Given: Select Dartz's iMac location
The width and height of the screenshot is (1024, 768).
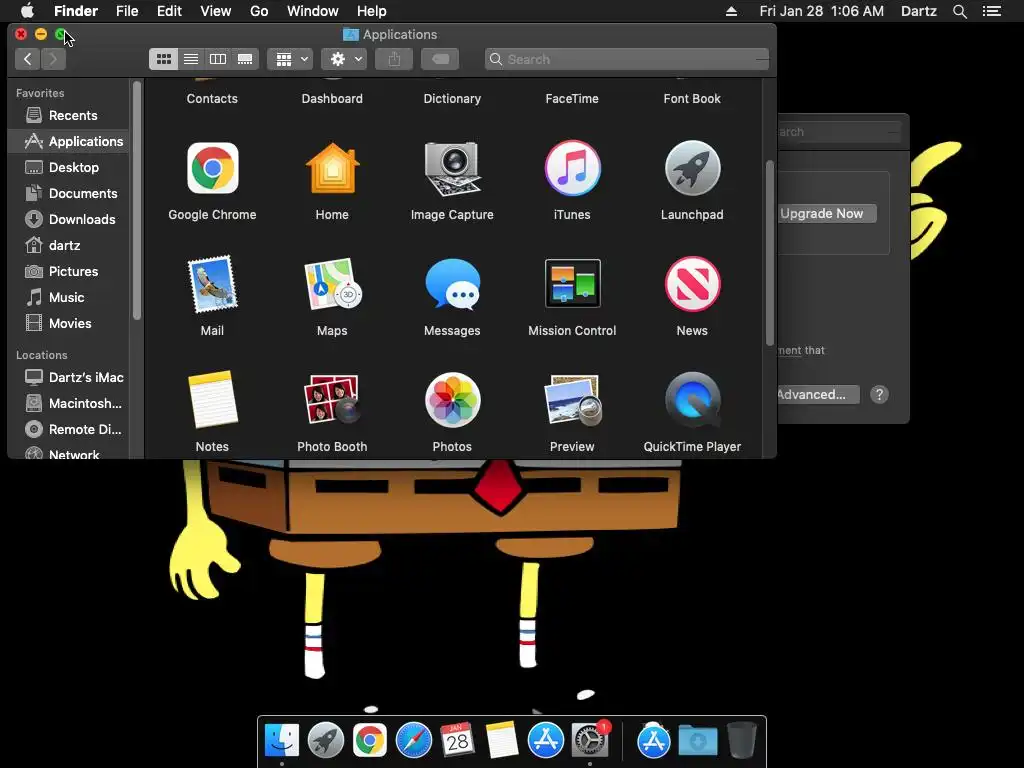Looking at the screenshot, I should [x=69, y=377].
